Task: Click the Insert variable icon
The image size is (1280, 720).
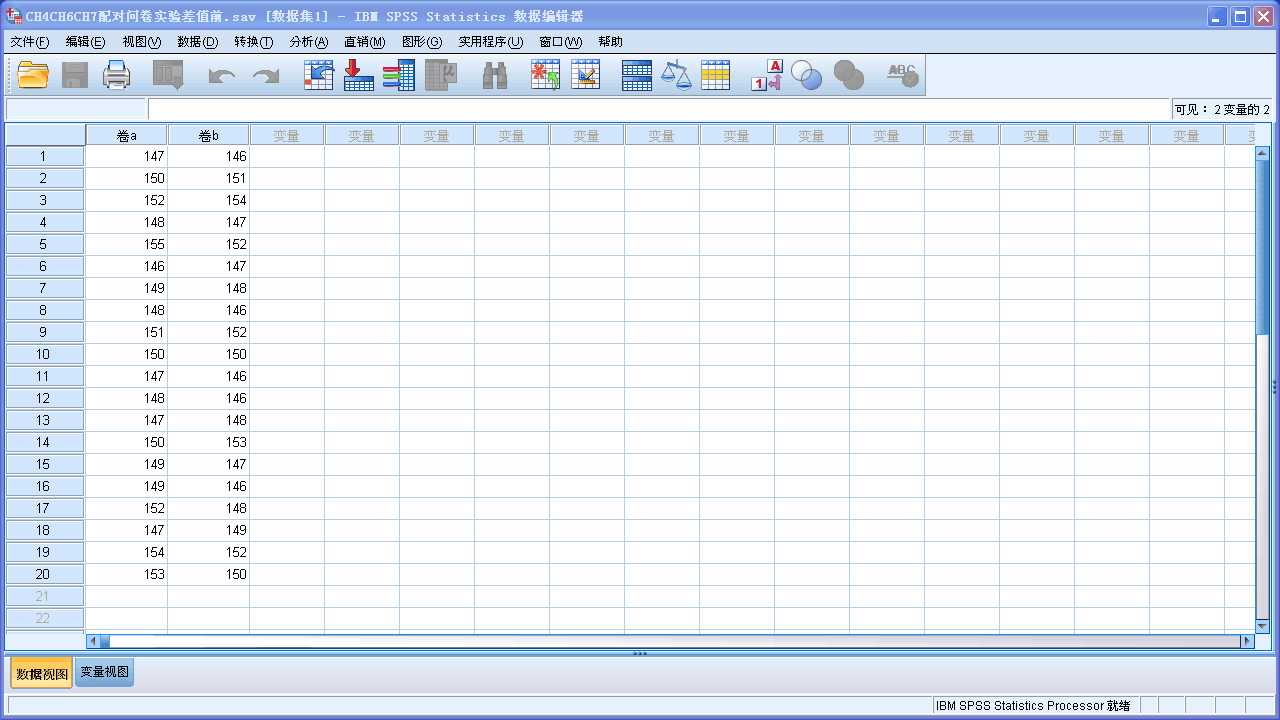Action: click(x=585, y=75)
